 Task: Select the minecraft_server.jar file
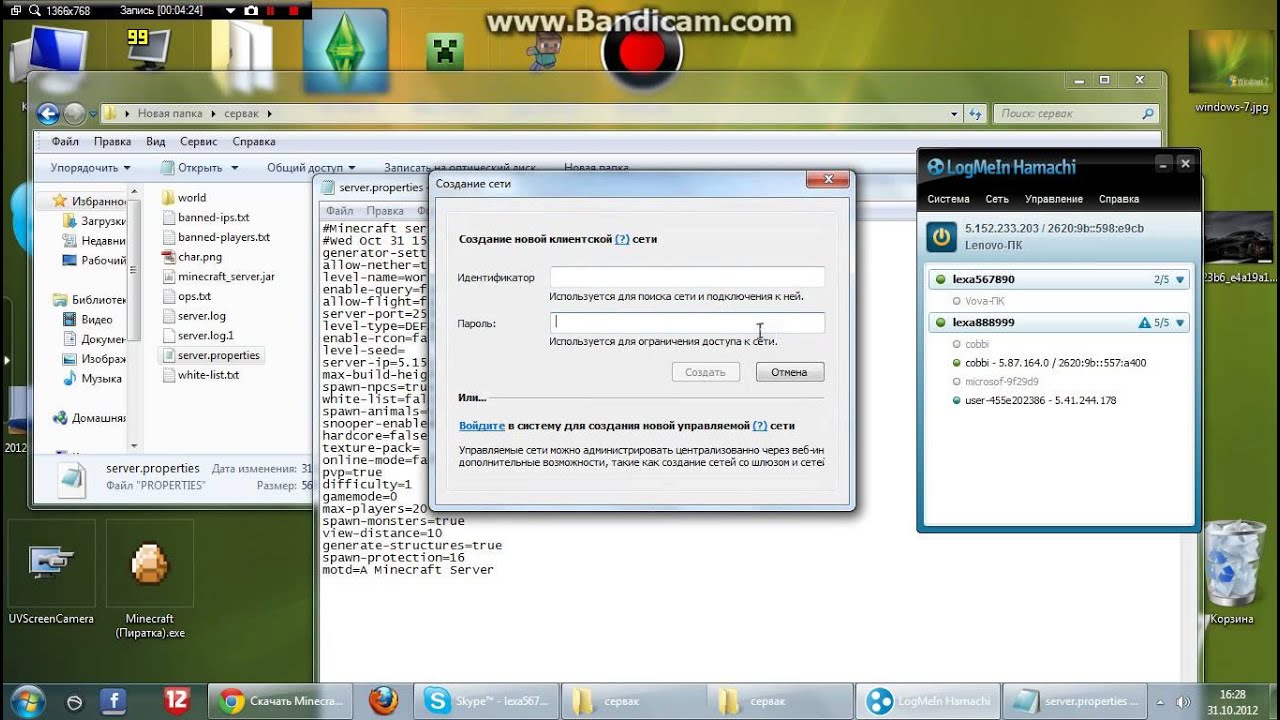pos(218,277)
